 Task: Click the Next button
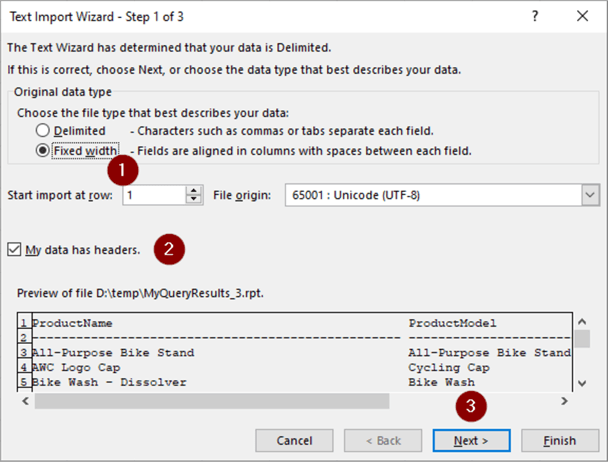[x=471, y=440]
